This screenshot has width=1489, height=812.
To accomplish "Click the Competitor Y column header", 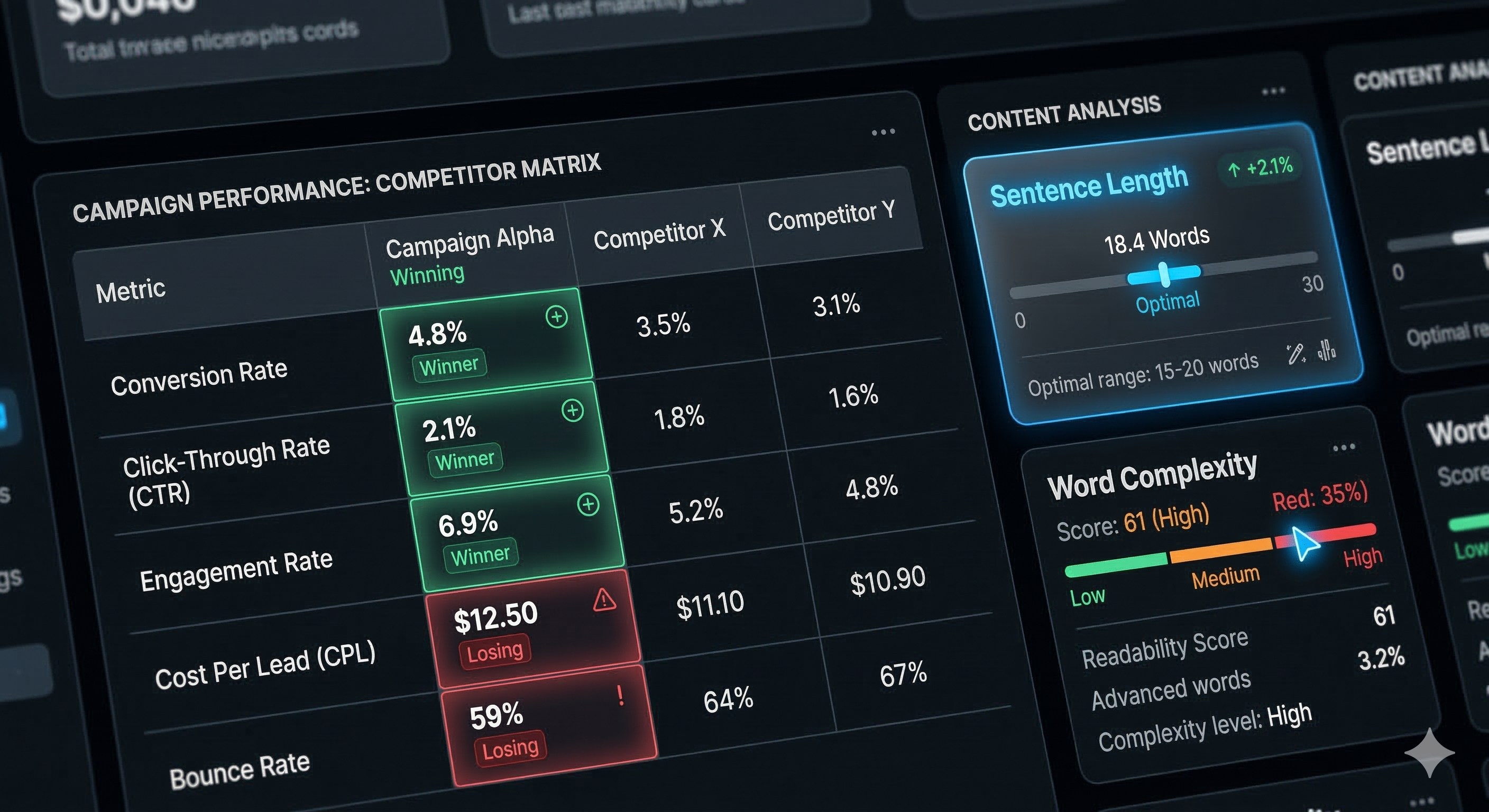I will pos(831,216).
